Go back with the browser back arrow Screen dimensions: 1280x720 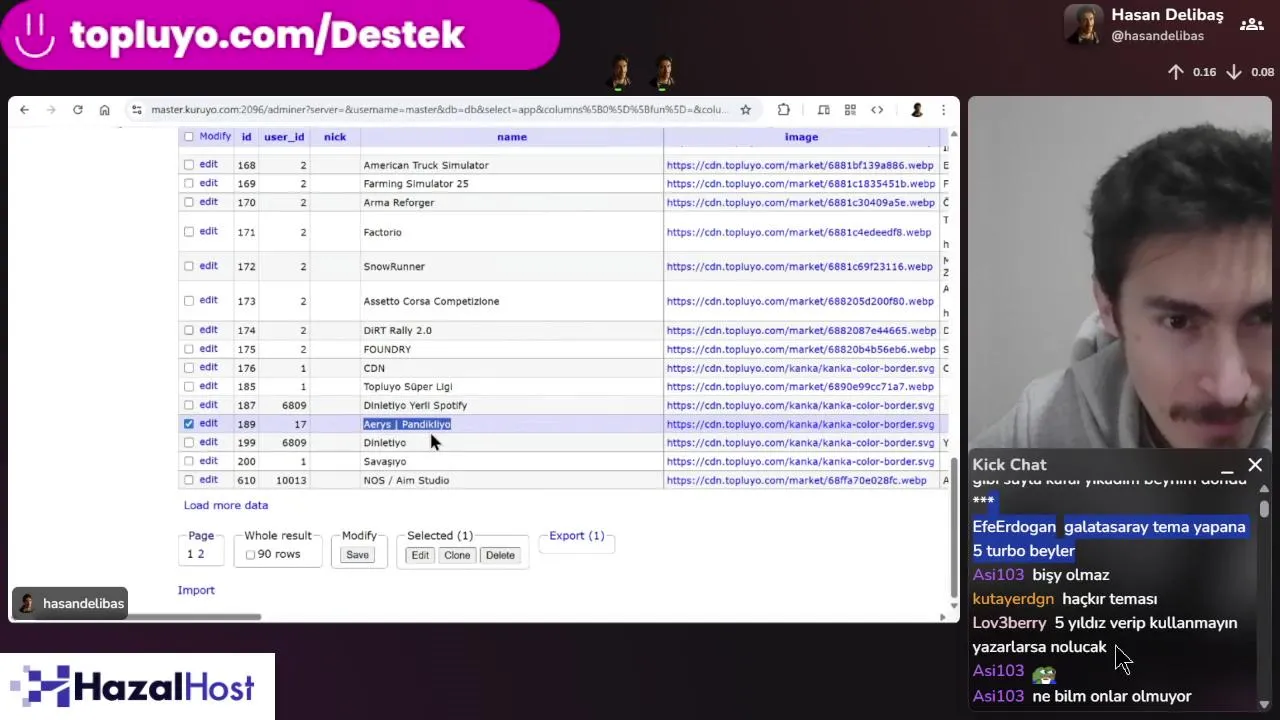[x=25, y=110]
